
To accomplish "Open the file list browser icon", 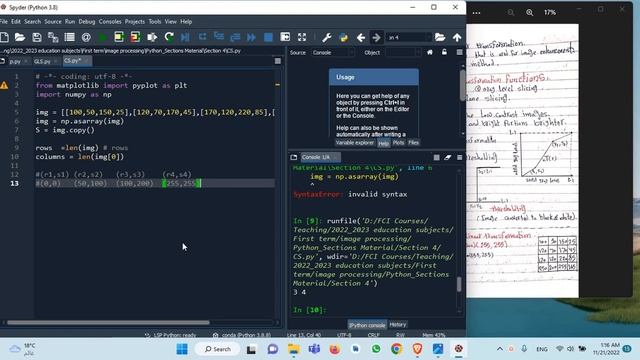I will (69, 38).
